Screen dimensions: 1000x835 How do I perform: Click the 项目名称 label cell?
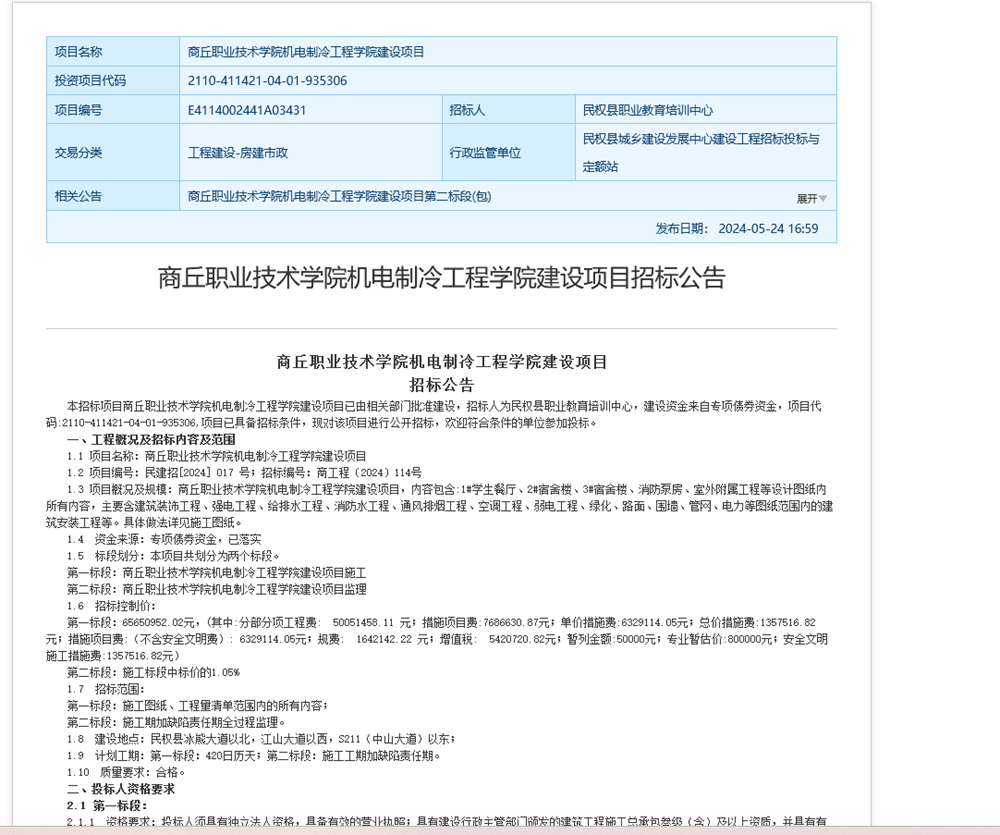[x=113, y=52]
